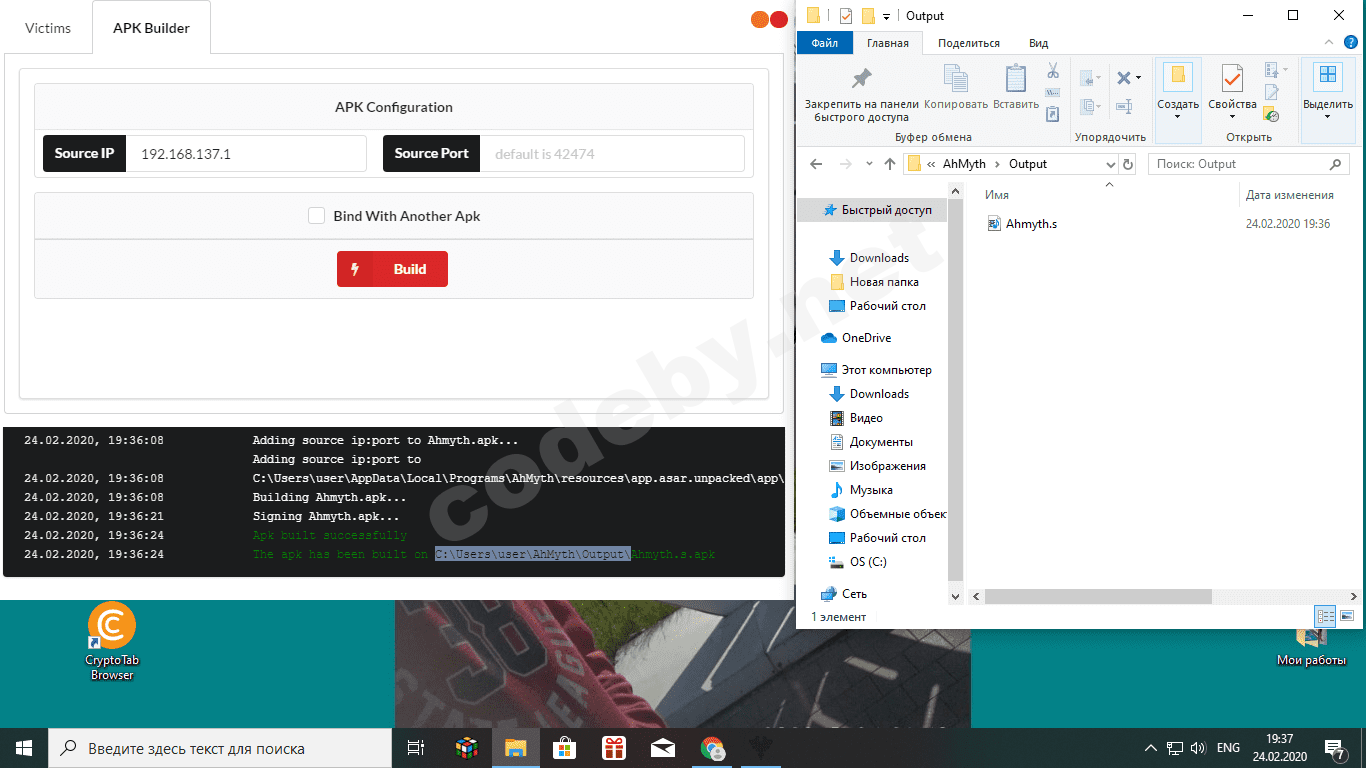
Task: Open the Rubik's cube taskbar app
Action: 467,748
